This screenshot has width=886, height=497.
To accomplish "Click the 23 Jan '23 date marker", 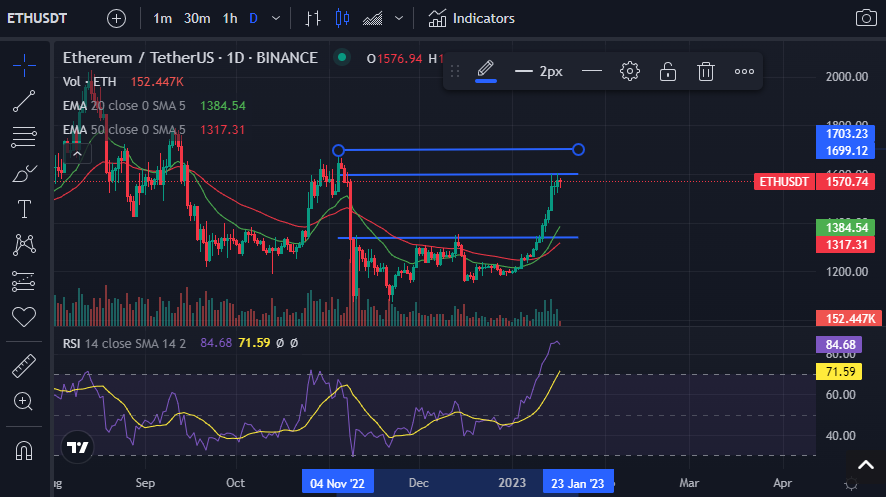I will pyautogui.click(x=578, y=483).
